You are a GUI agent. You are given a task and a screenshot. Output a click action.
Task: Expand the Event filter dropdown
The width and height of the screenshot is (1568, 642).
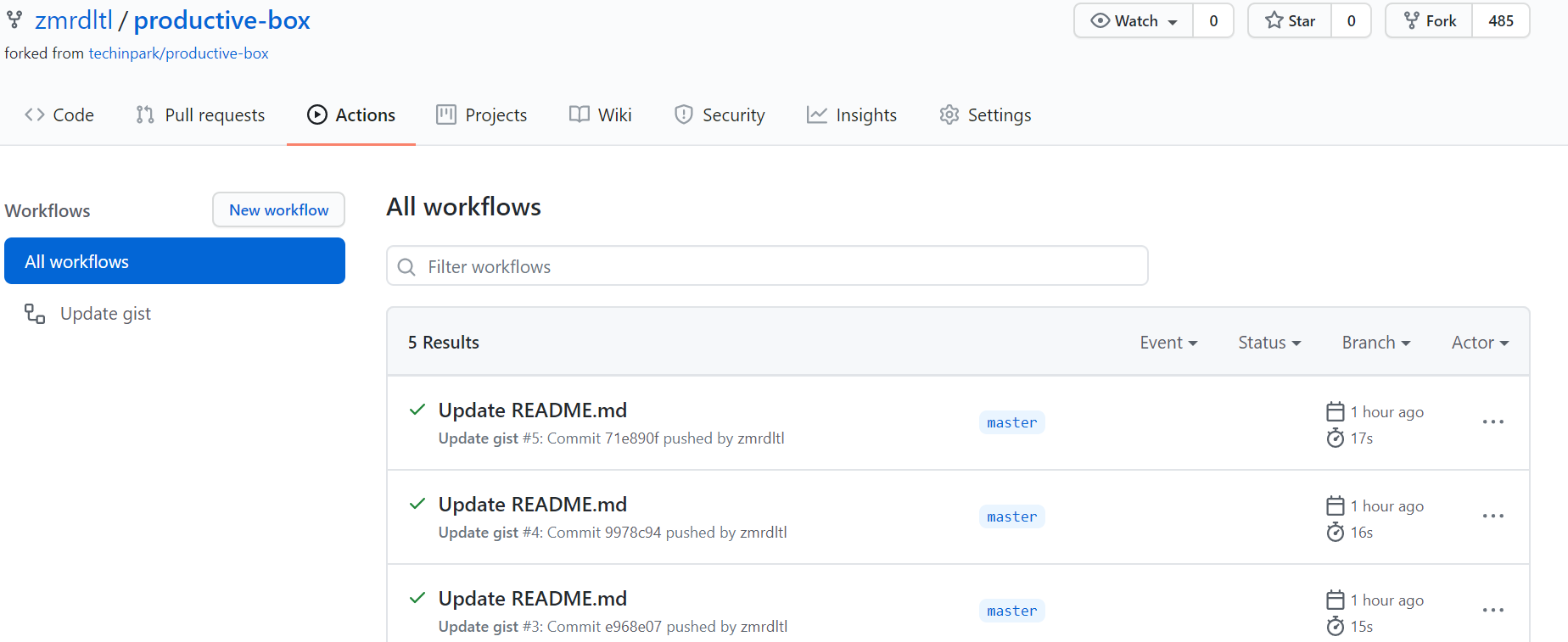click(x=1168, y=343)
